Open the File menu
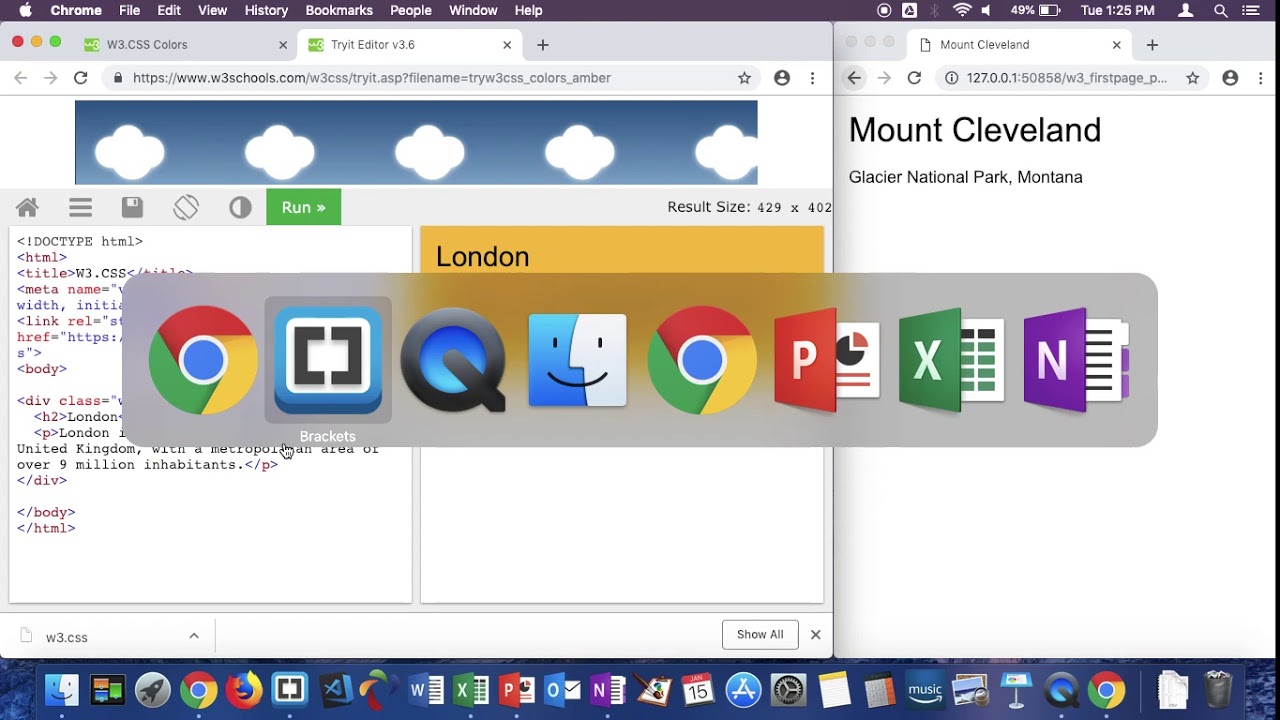Image resolution: width=1280 pixels, height=720 pixels. (129, 10)
